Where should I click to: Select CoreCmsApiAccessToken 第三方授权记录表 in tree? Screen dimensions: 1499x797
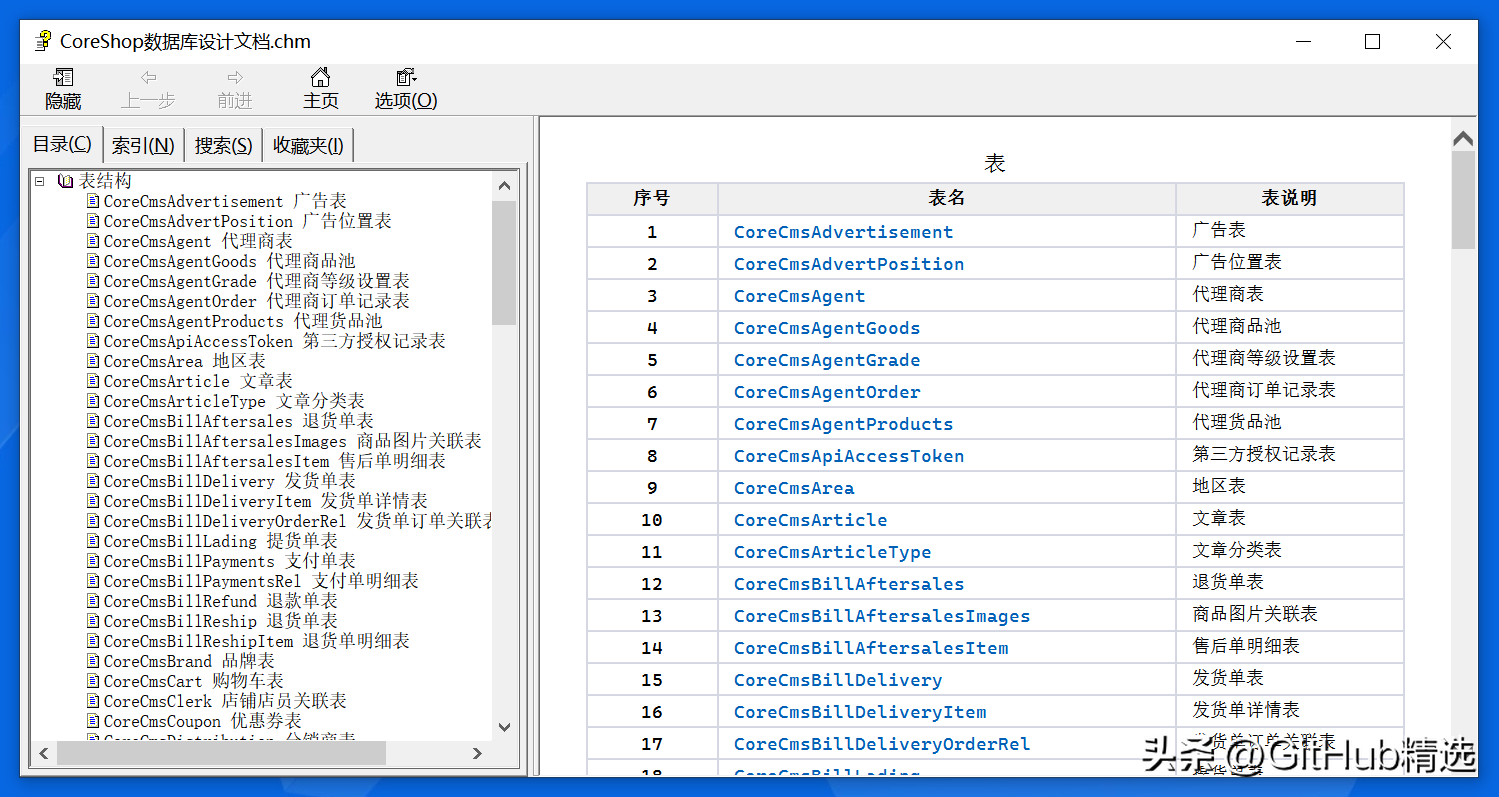pyautogui.click(x=275, y=341)
